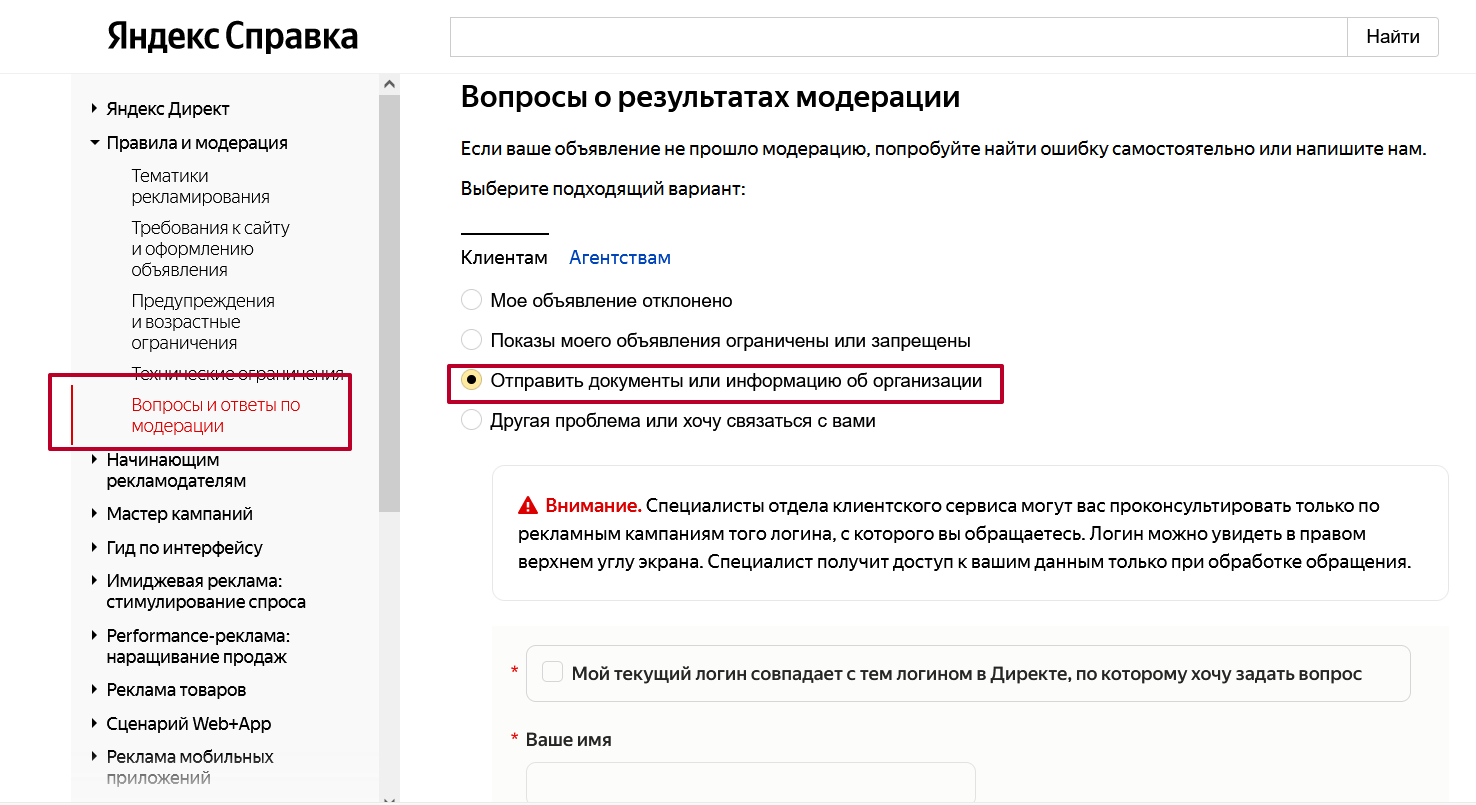Click the red warning triangle icon
The width and height of the screenshot is (1476, 805).
pyautogui.click(x=528, y=505)
